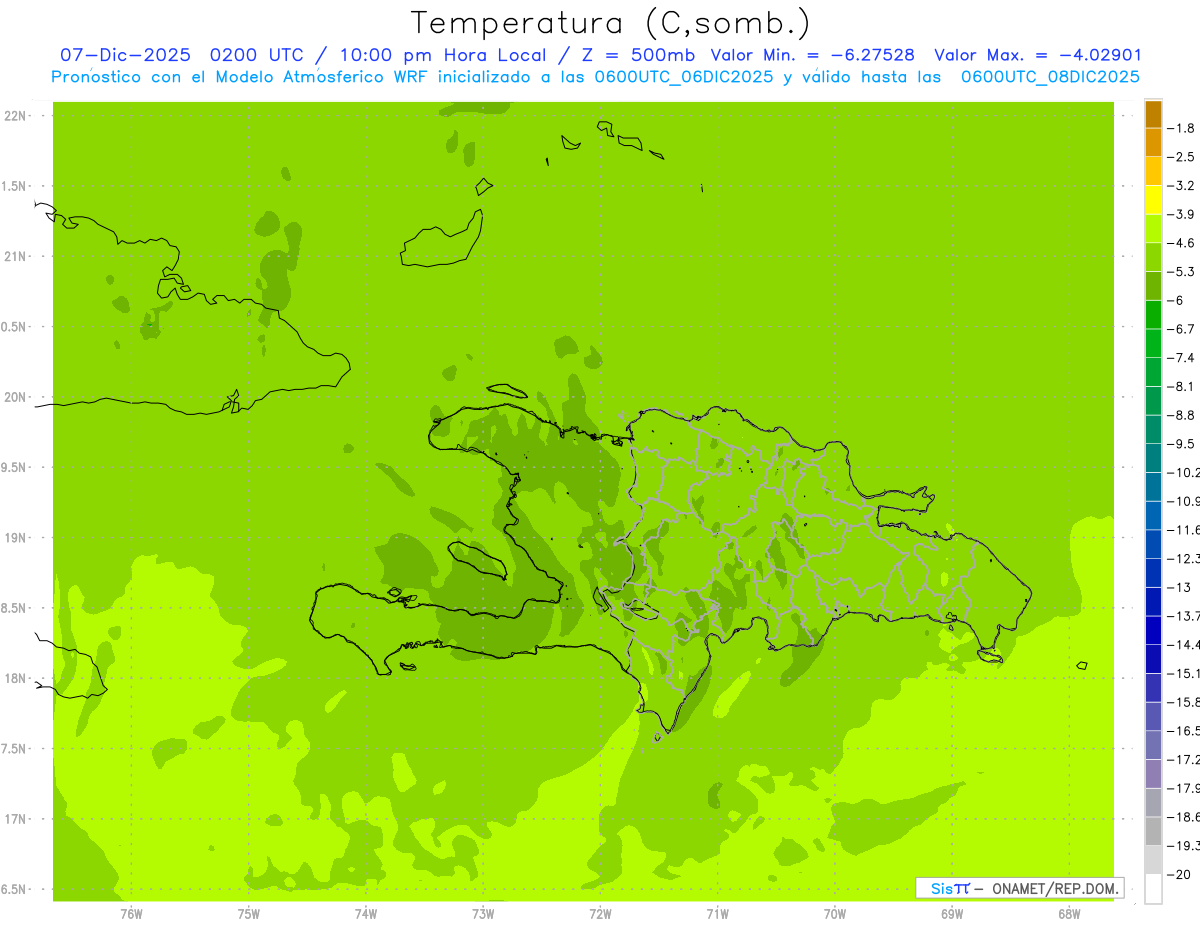This screenshot has width=1200, height=927.
Task: Click the yellow swatch between -3.2 and -3.9
Action: pyautogui.click(x=1153, y=200)
